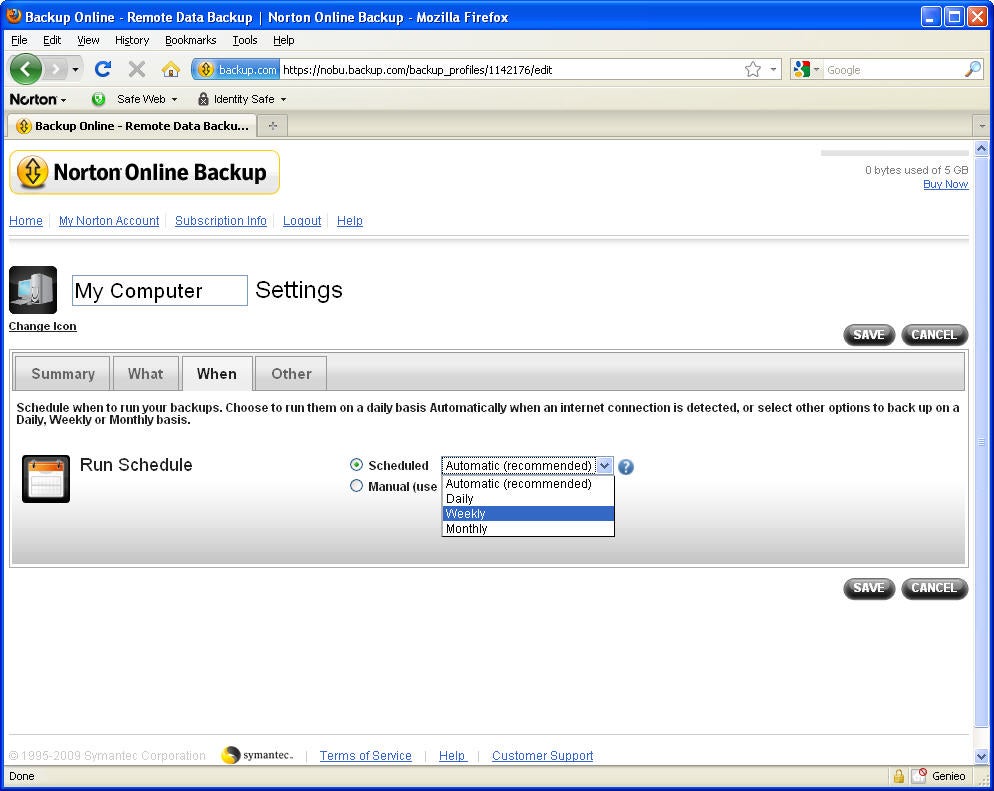
Task: Open the Bookmarks menu
Action: point(190,40)
